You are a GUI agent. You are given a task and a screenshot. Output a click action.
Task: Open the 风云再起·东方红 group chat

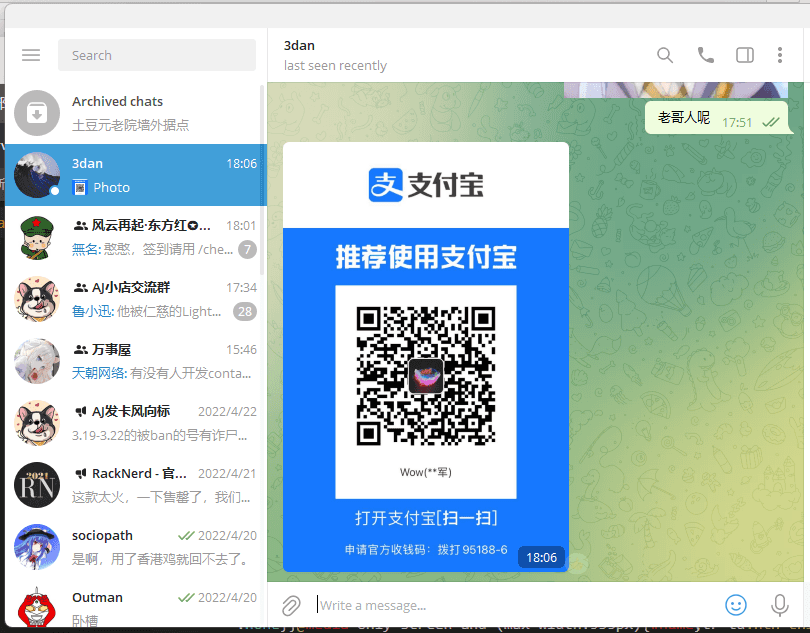[135, 237]
